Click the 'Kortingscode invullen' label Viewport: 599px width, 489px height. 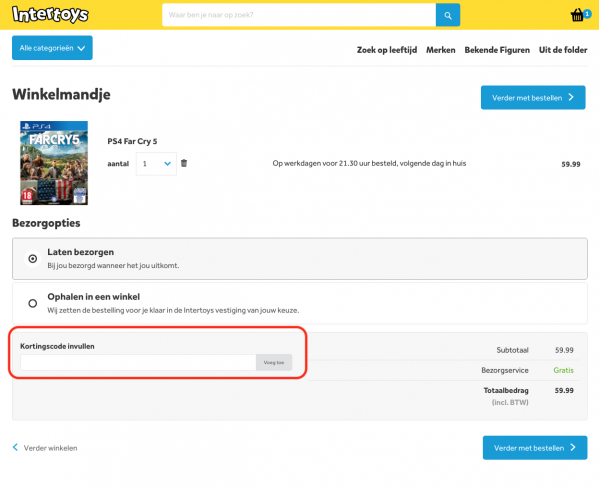click(x=57, y=346)
